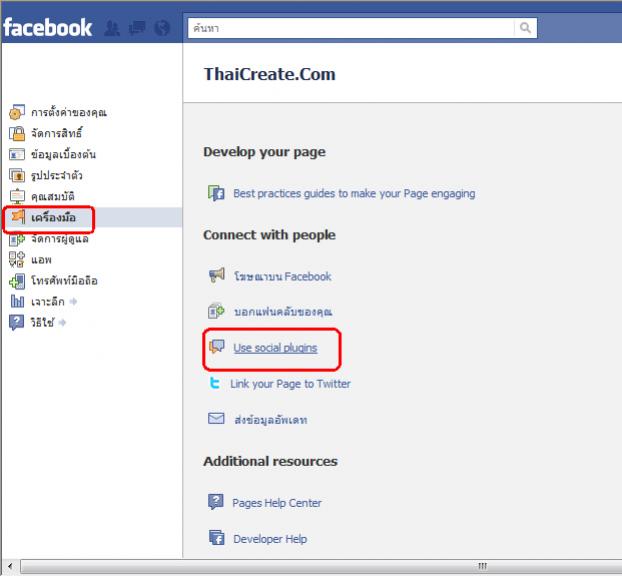Click Pages Help Center question icon
Screen dimensions: 622x576
(216, 502)
